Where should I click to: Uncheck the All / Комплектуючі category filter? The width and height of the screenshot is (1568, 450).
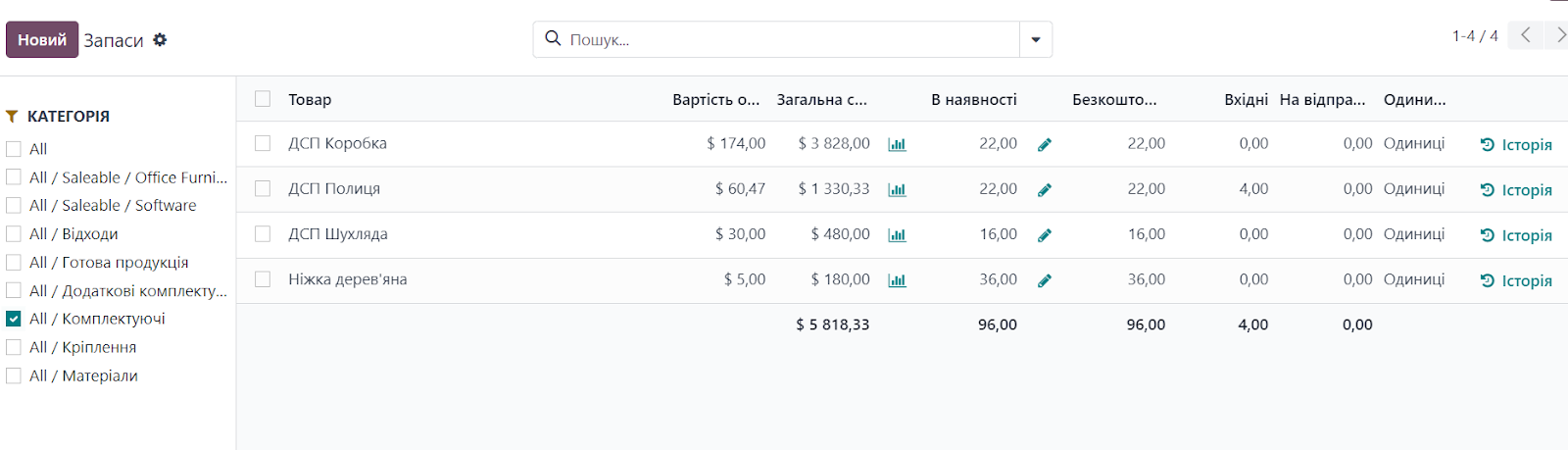[14, 319]
